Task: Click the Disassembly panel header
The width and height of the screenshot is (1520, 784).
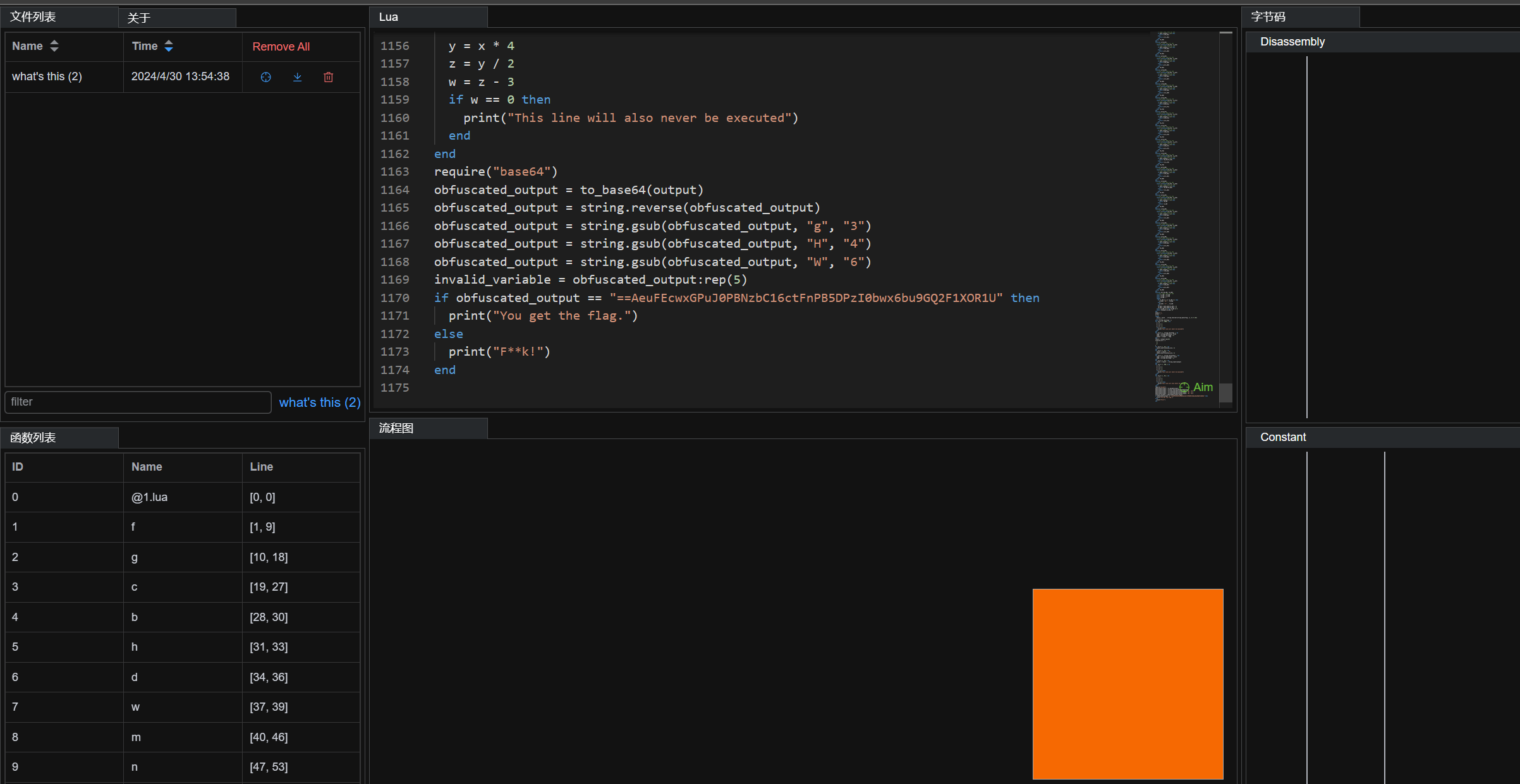Action: tap(1292, 42)
